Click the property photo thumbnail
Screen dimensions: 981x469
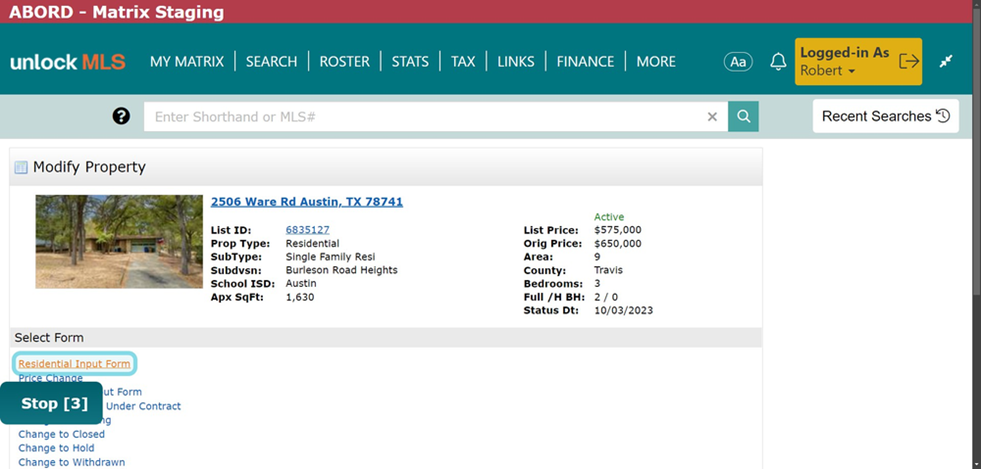tap(119, 241)
